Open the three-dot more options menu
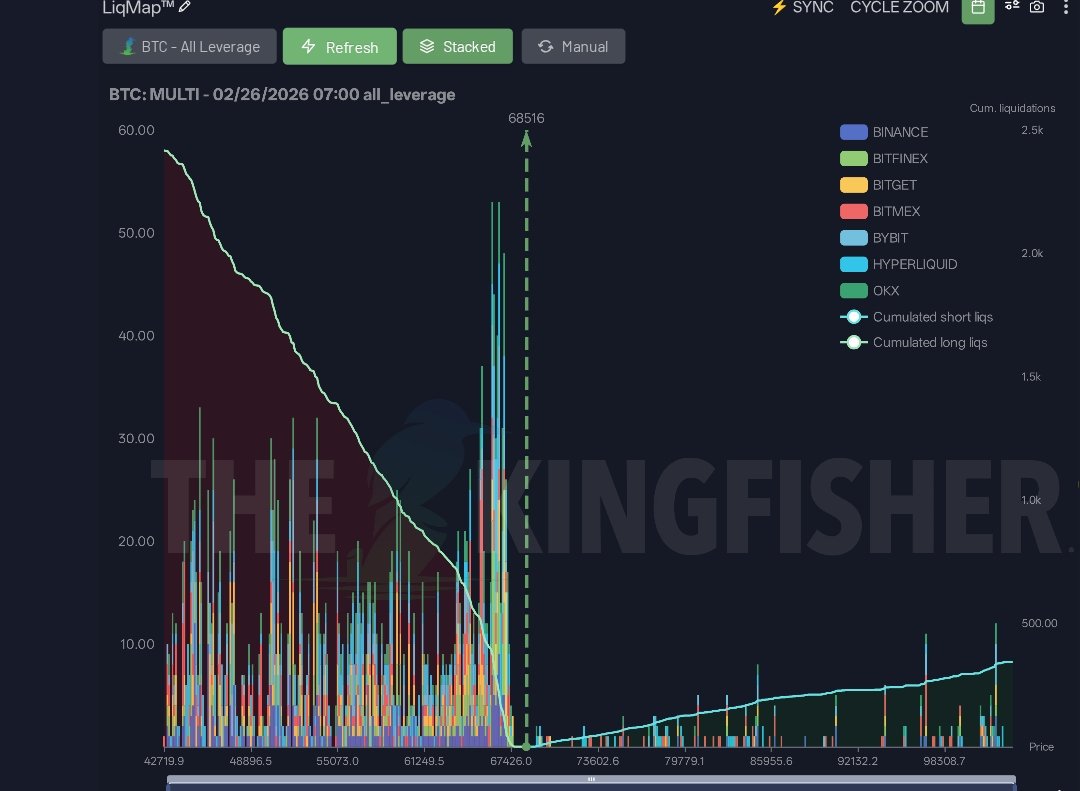 (x=1066, y=7)
